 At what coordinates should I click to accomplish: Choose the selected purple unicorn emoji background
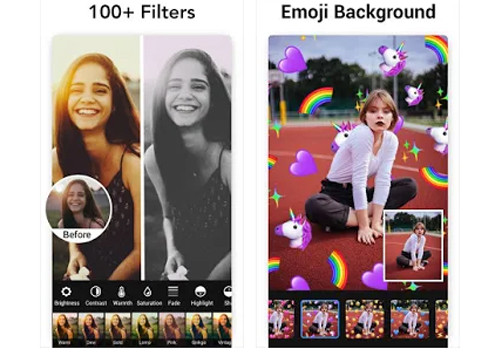pos(320,319)
